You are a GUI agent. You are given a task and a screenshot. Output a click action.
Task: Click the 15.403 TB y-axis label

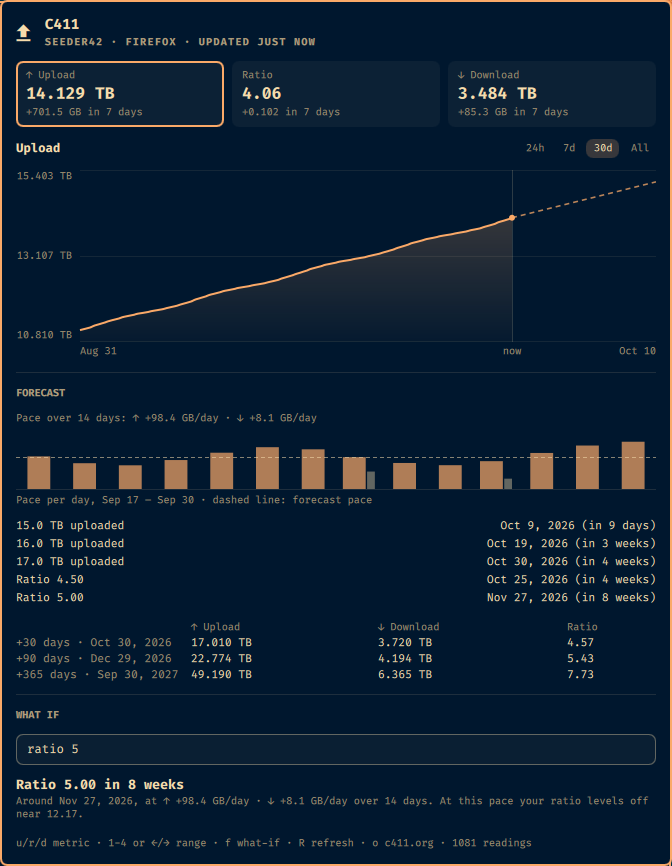tap(44, 176)
